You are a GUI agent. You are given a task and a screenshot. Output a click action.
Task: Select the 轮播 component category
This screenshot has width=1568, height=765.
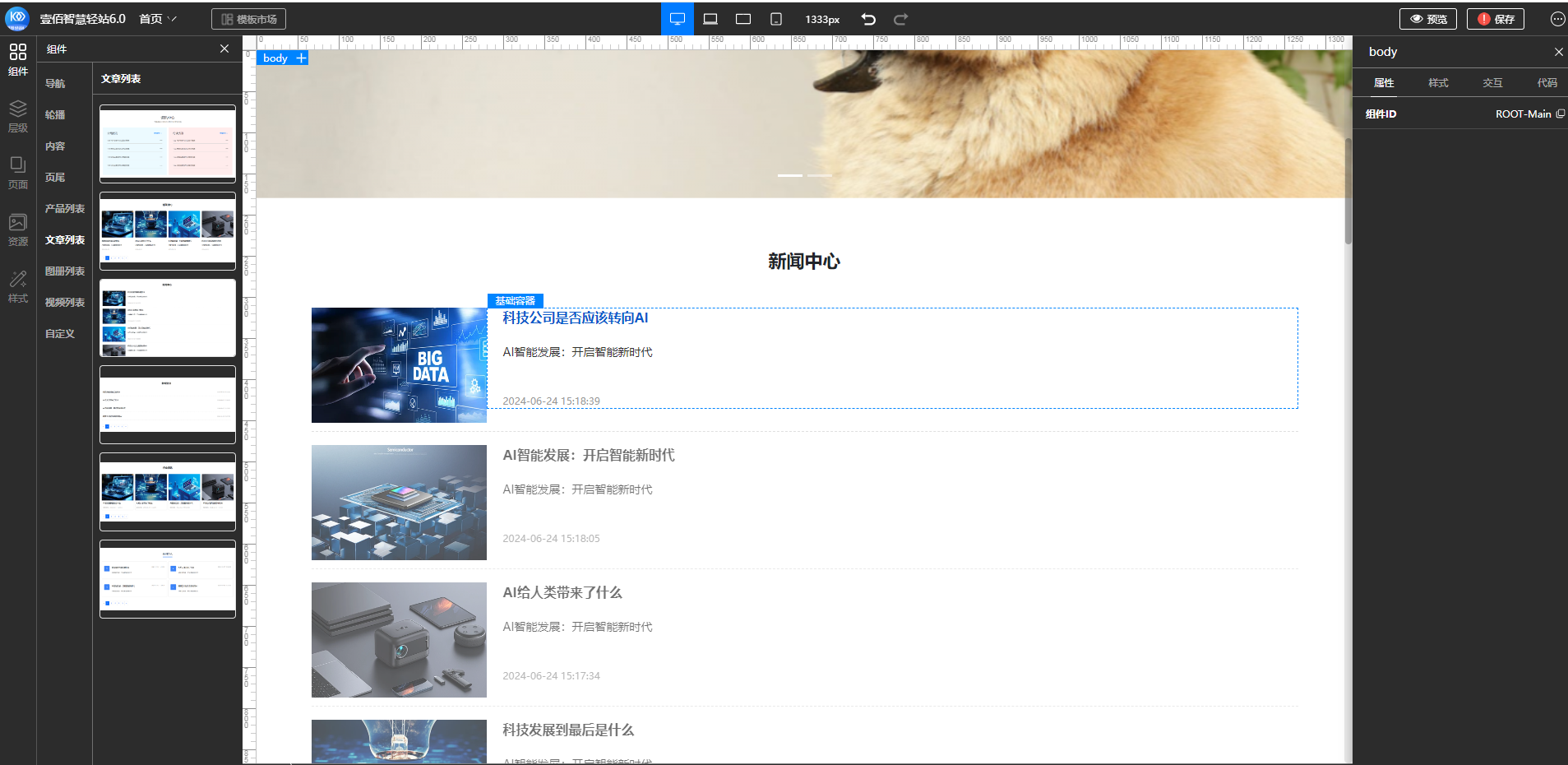[55, 114]
